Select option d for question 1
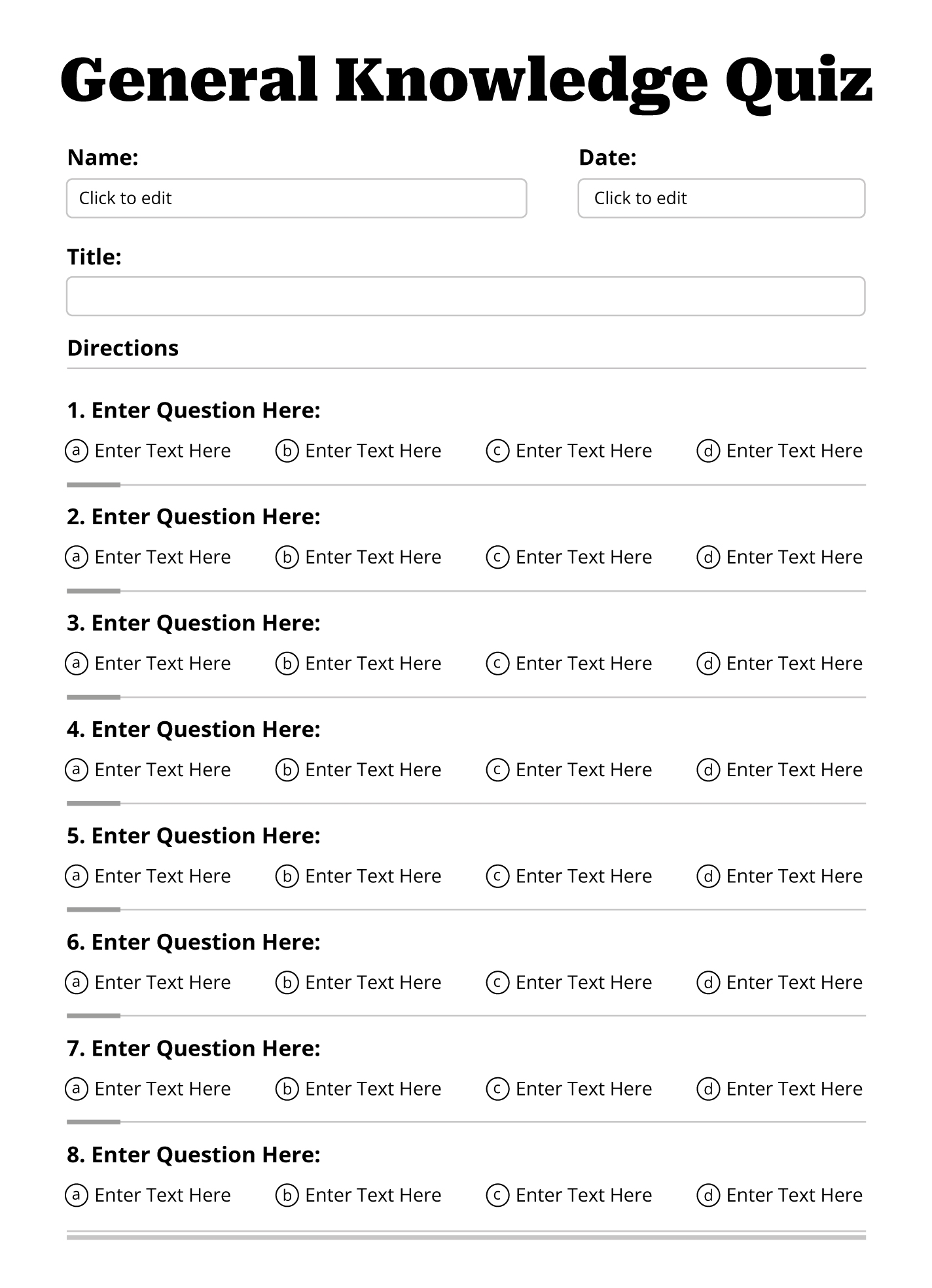Image resolution: width=932 pixels, height=1288 pixels. click(708, 451)
